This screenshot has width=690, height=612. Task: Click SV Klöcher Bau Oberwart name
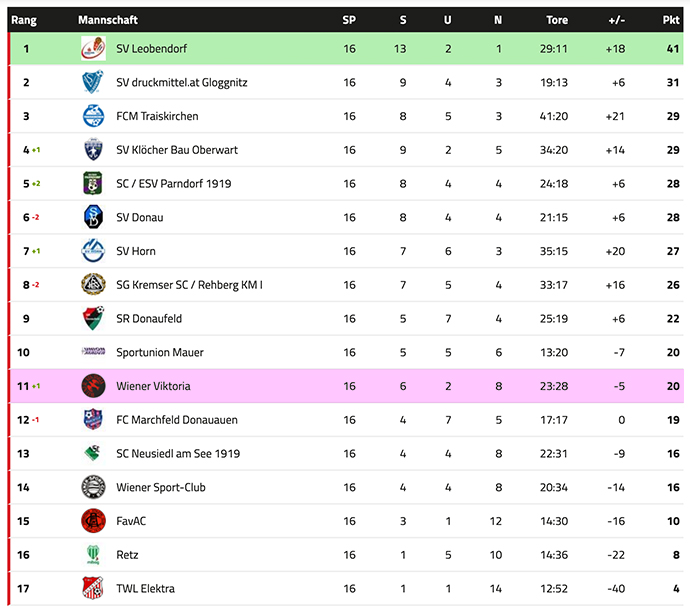coord(177,150)
